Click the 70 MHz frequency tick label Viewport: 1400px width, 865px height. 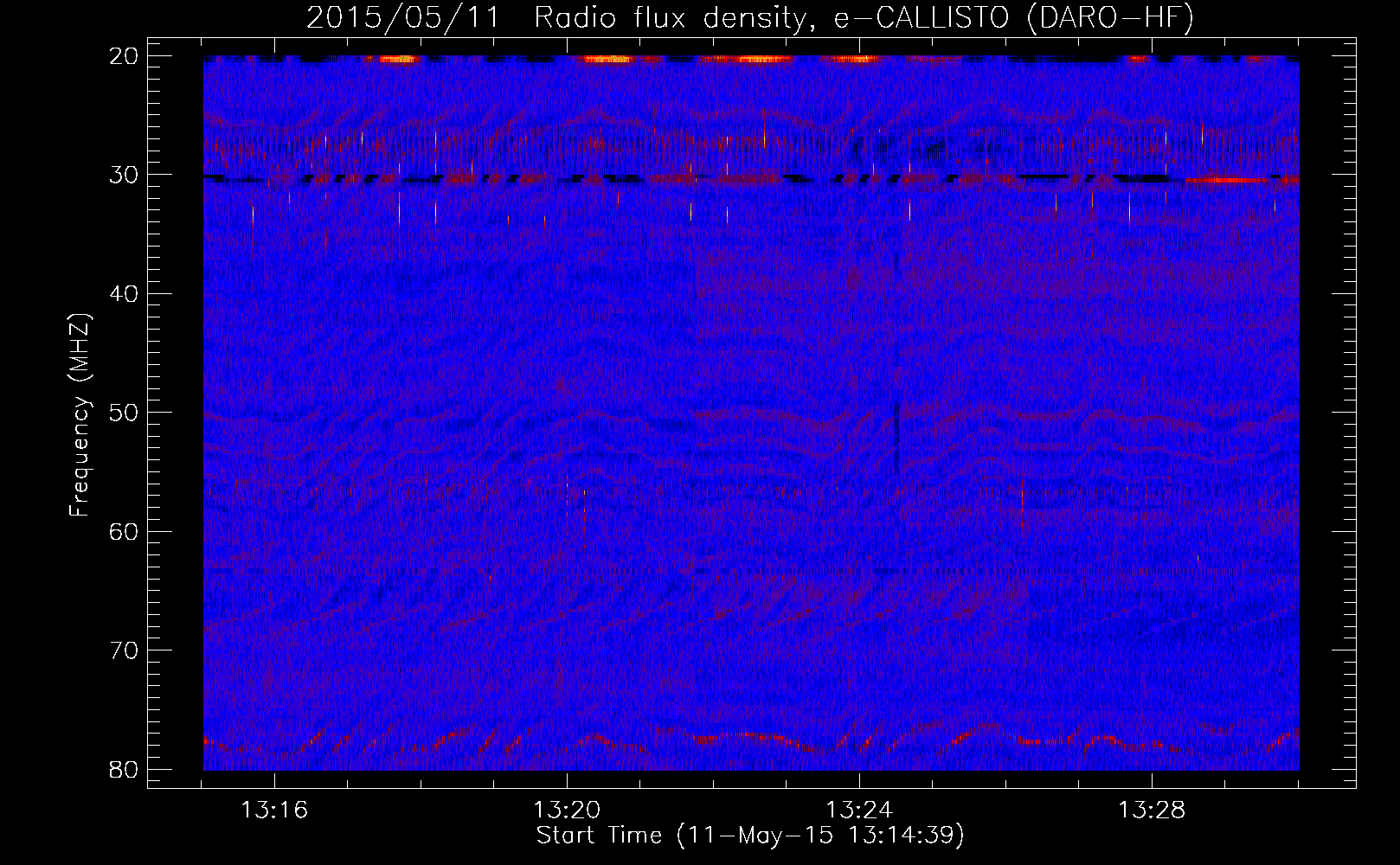click(x=125, y=650)
